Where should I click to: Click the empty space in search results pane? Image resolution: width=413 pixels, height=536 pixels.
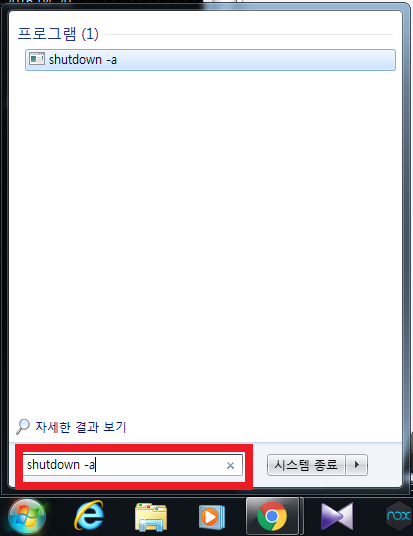205,239
